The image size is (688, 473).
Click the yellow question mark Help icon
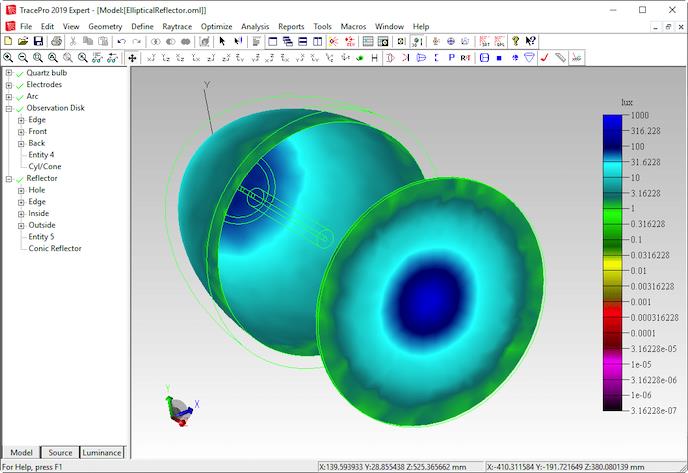pos(516,41)
